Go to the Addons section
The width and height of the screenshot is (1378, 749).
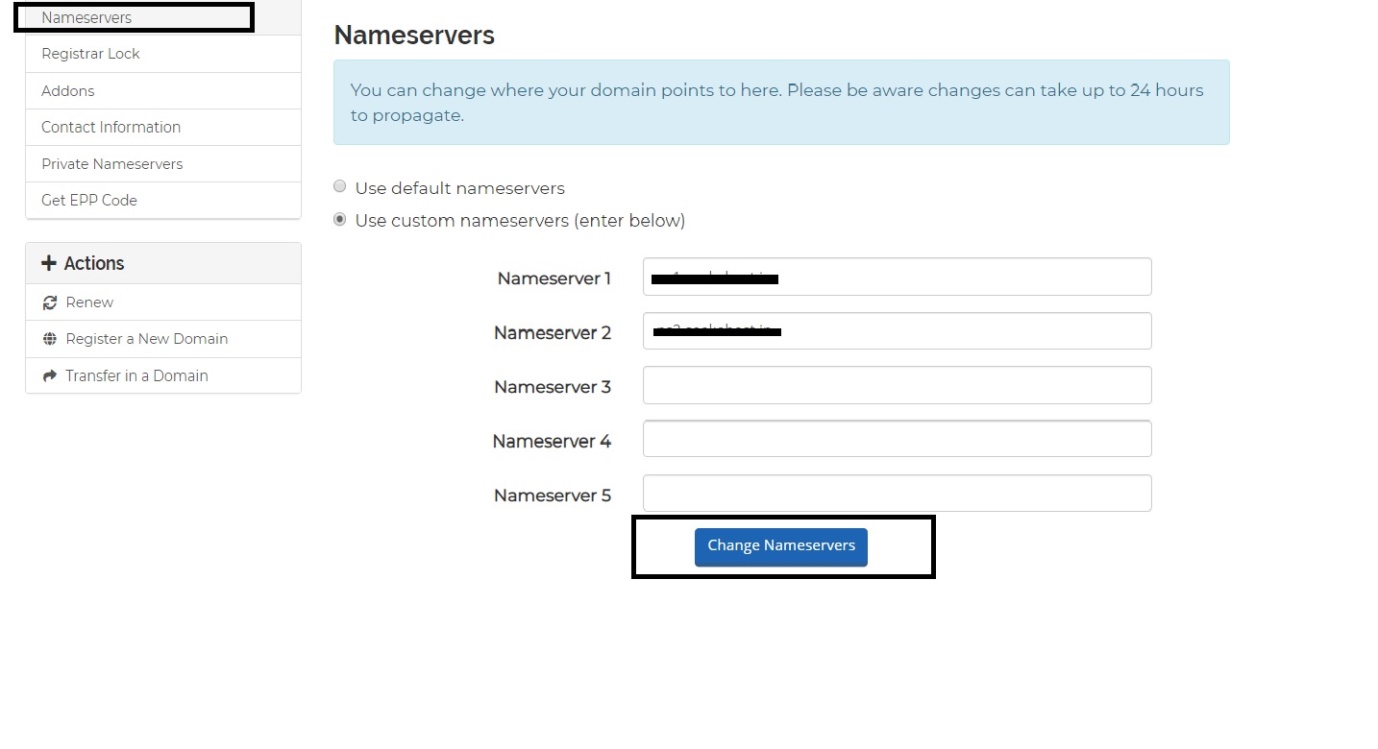pyautogui.click(x=163, y=91)
